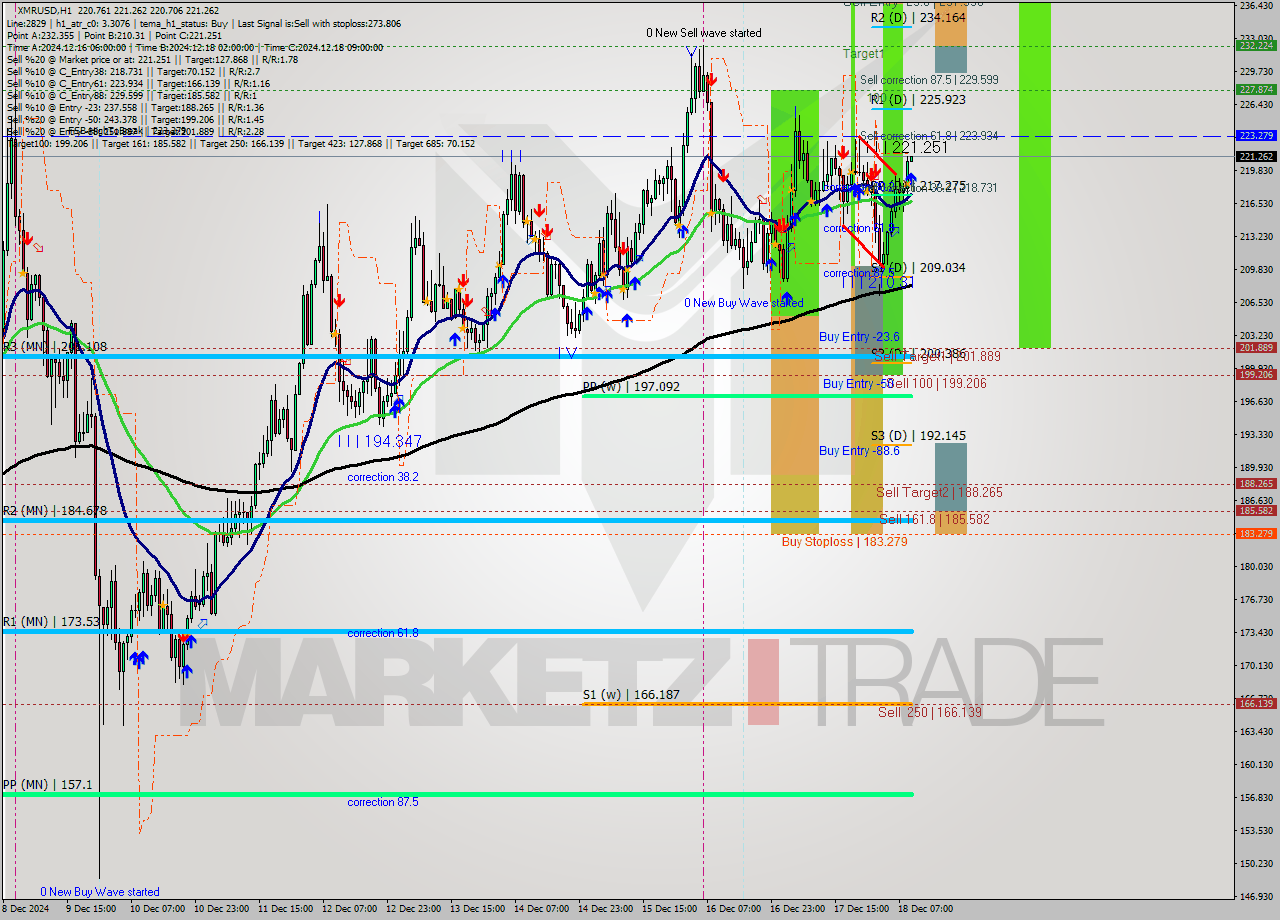Click the 'Sell Target2 | 188.265' label

click(939, 492)
